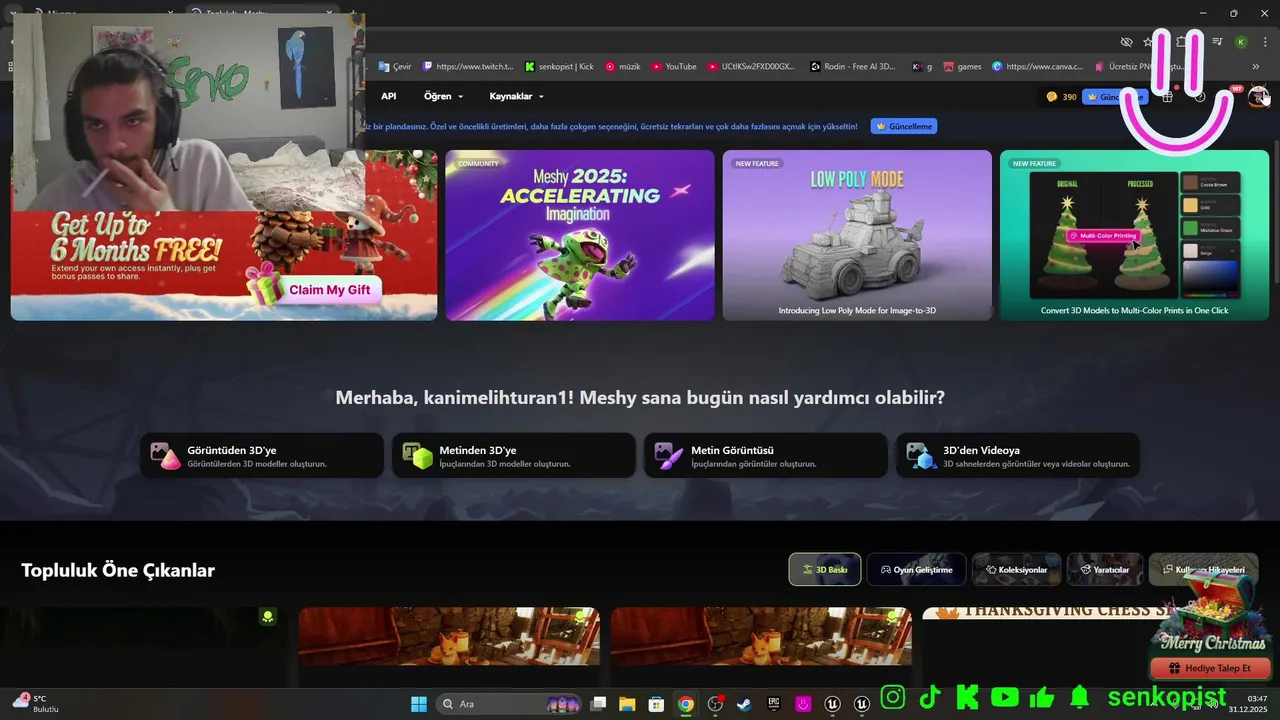Select the Koleksiyonlar filter tab
Image resolution: width=1280 pixels, height=720 pixels.
pyautogui.click(x=1016, y=569)
